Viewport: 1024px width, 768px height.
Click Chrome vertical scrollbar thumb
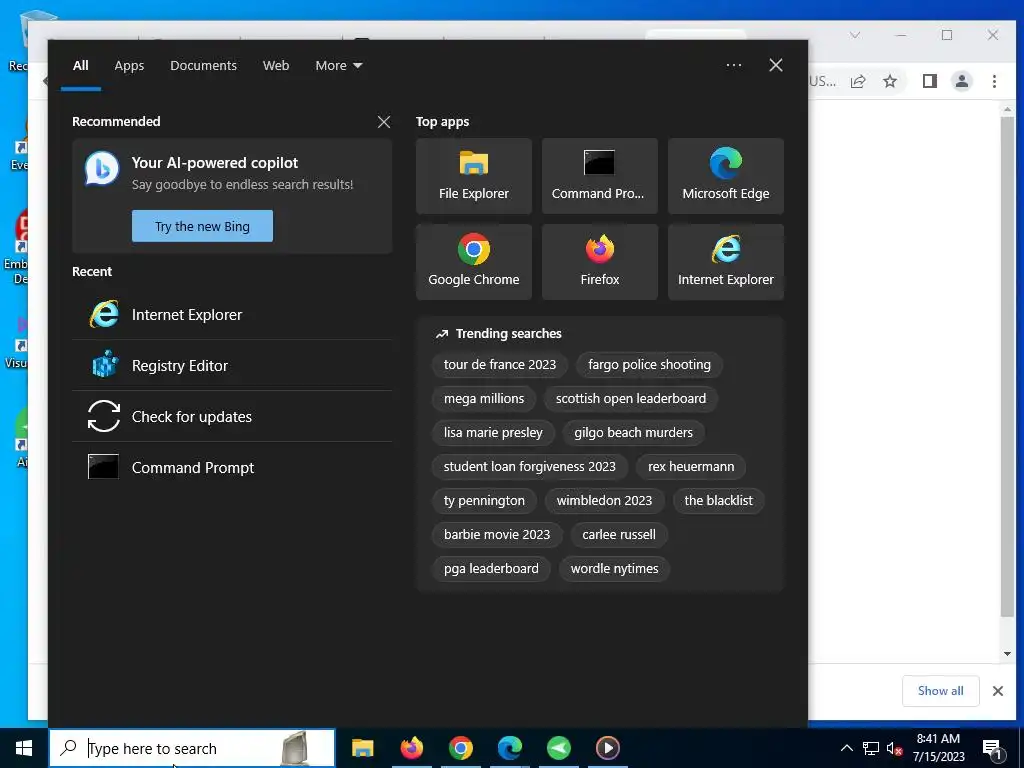[1007, 366]
